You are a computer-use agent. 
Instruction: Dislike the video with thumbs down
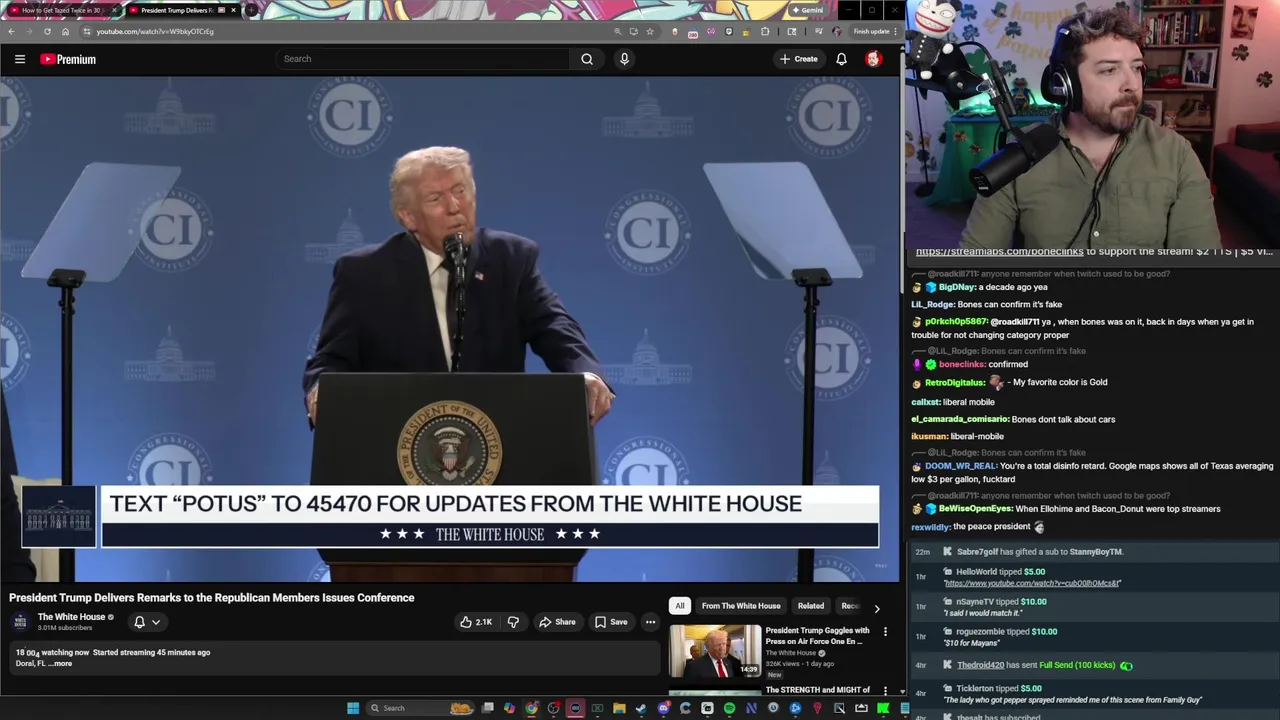coord(513,622)
